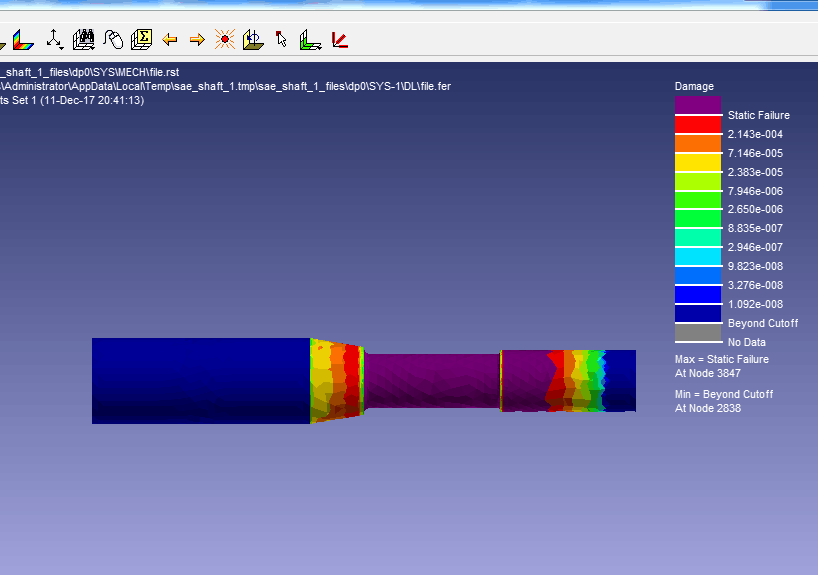This screenshot has height=575, width=818.
Task: Click the rotate-about-plane icon
Action: tap(253, 40)
